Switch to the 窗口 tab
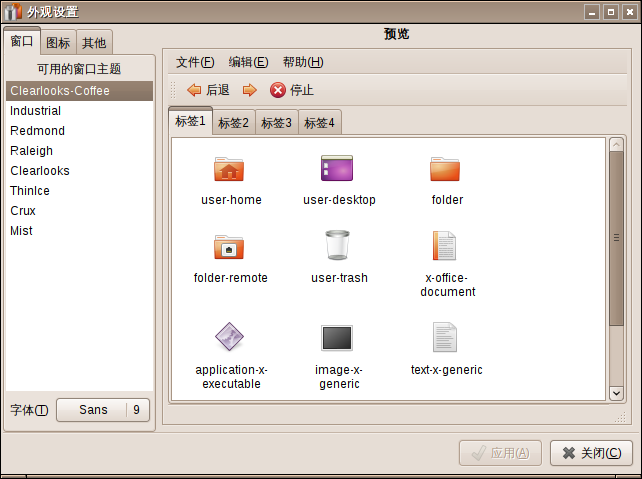This screenshot has width=642, height=479. [22, 41]
